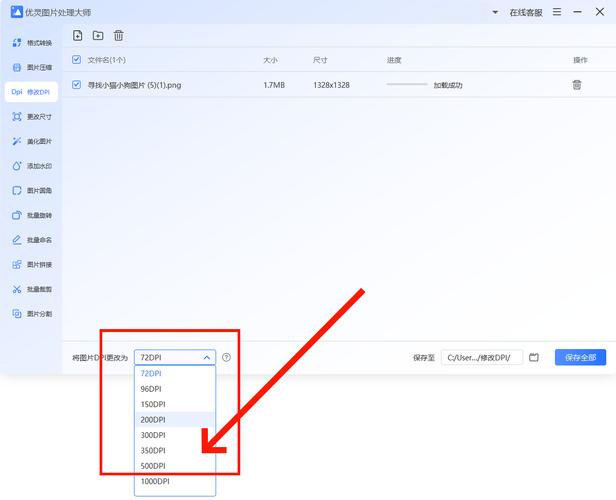The width and height of the screenshot is (616, 500).
Task: Open the 批量裁剪 batch crop tool
Action: tap(31, 289)
